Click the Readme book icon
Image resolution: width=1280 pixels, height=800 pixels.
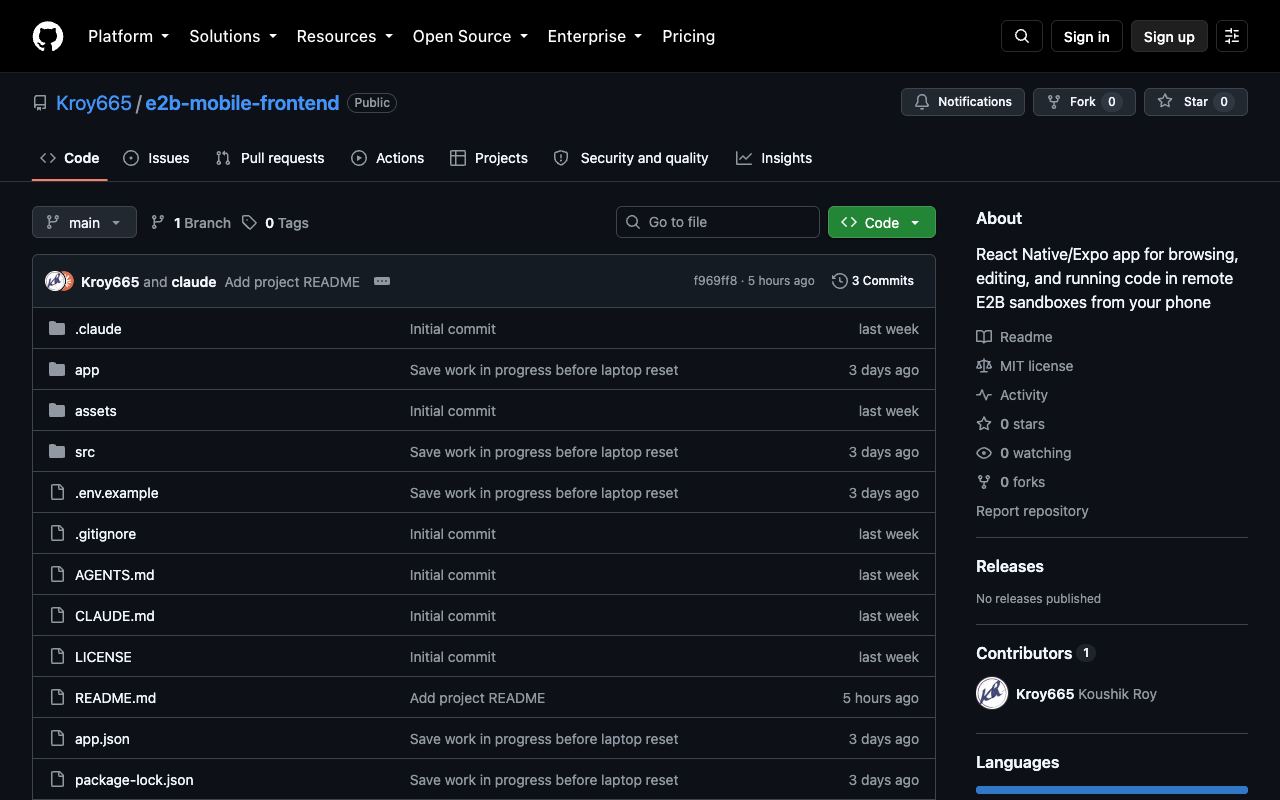[984, 337]
